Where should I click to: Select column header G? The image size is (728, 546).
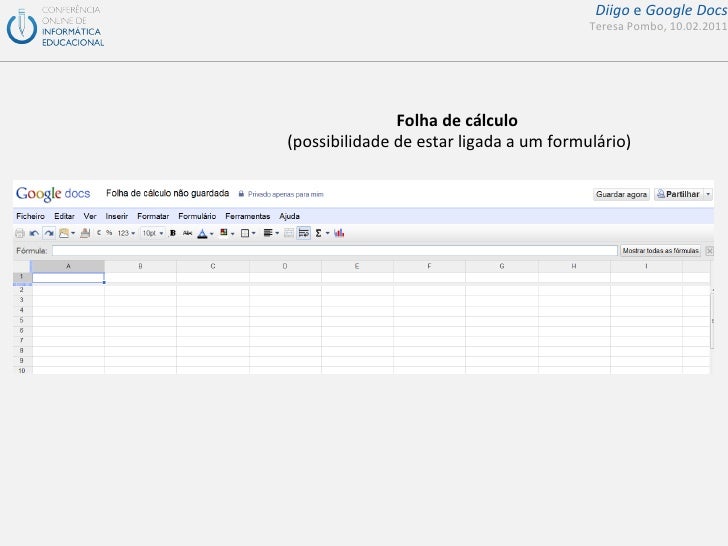(502, 266)
